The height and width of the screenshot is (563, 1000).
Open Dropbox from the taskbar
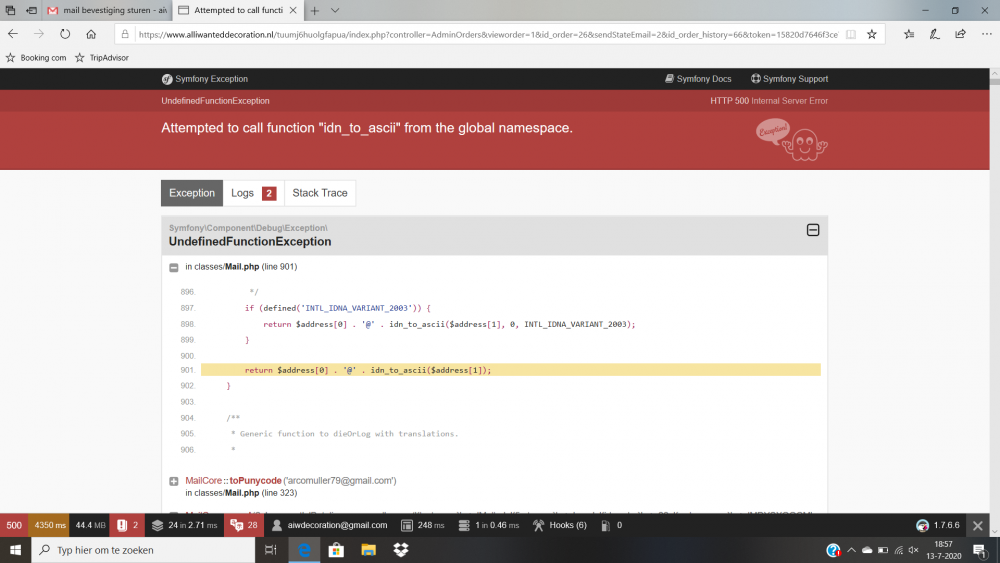pos(401,550)
